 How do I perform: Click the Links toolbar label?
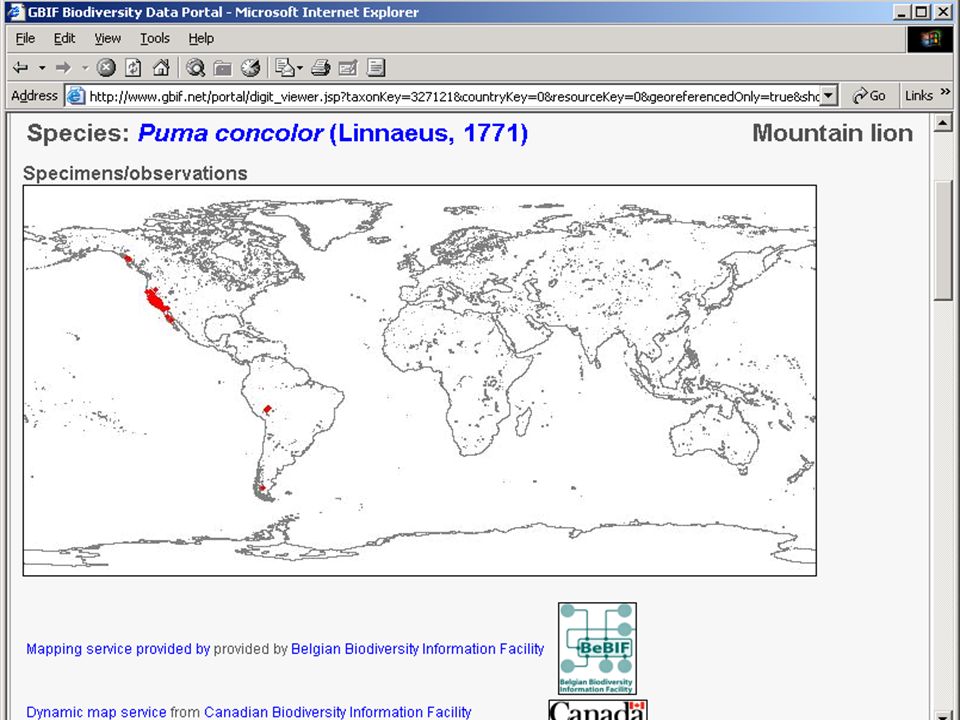918,96
